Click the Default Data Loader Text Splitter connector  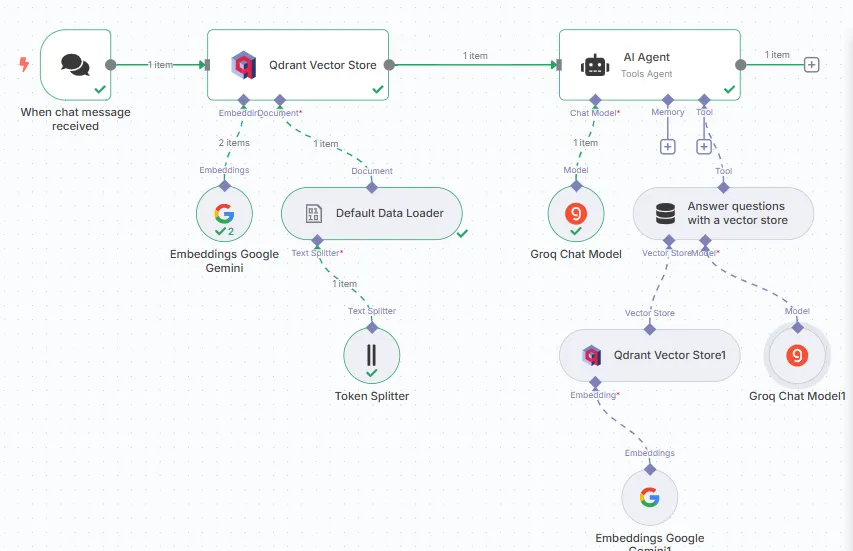point(317,240)
